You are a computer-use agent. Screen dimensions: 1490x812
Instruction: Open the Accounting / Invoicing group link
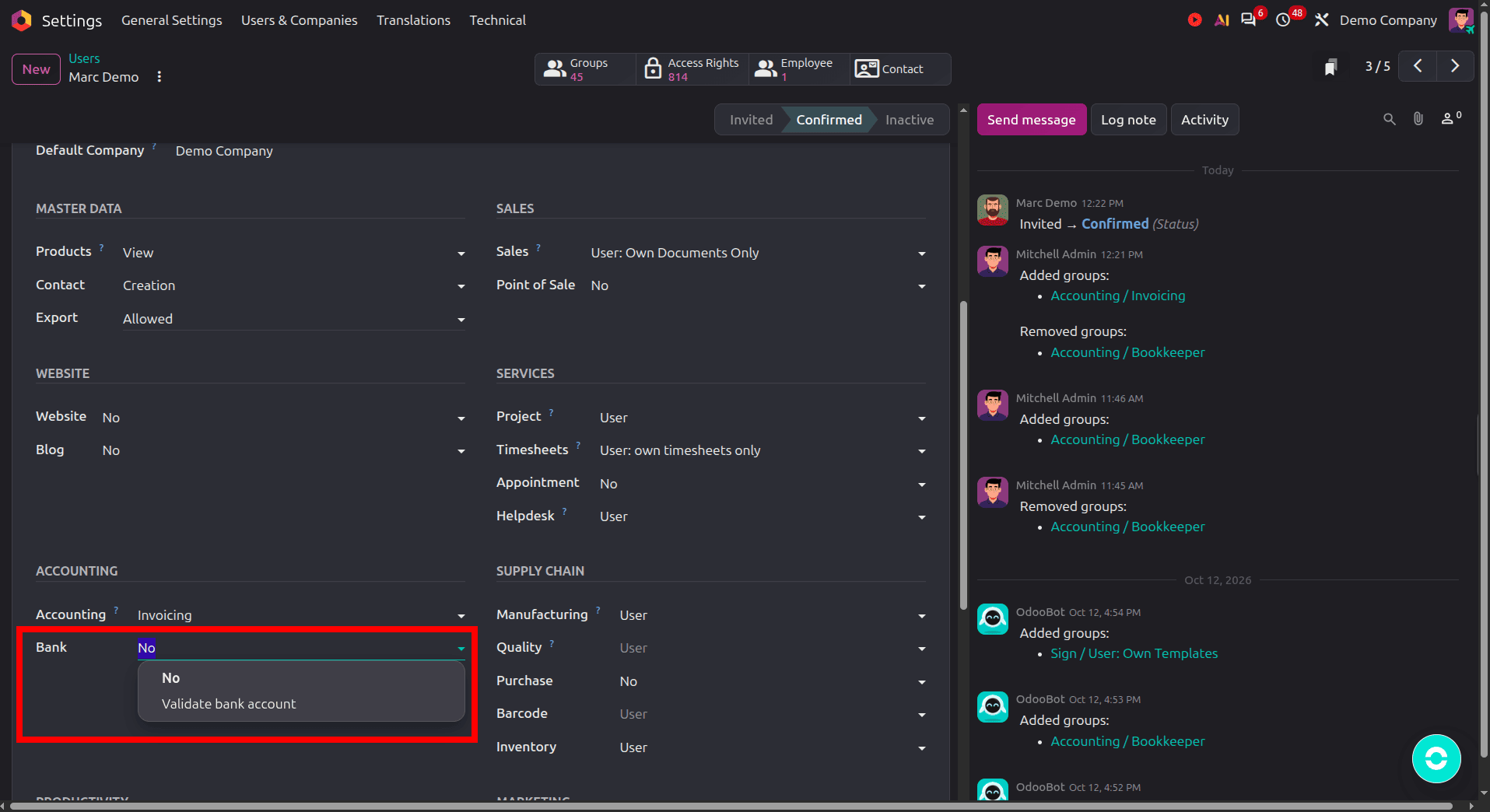click(x=1118, y=296)
